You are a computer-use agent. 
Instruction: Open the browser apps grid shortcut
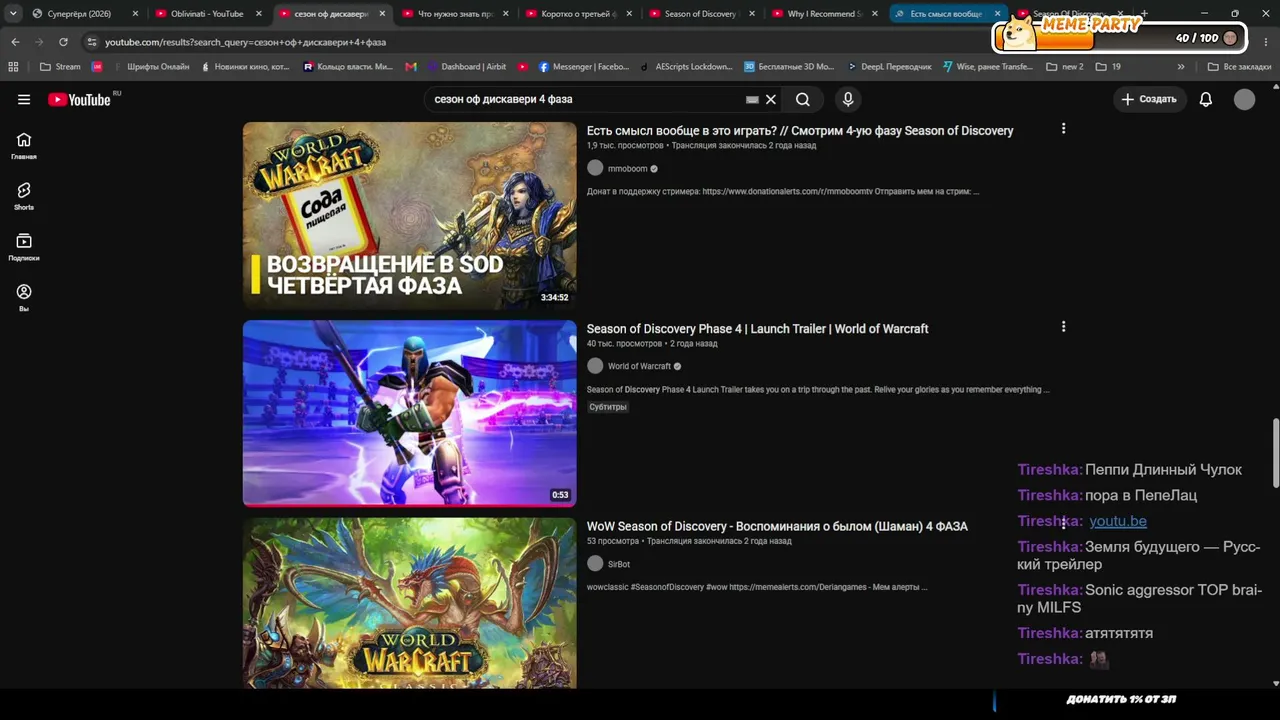tap(13, 67)
